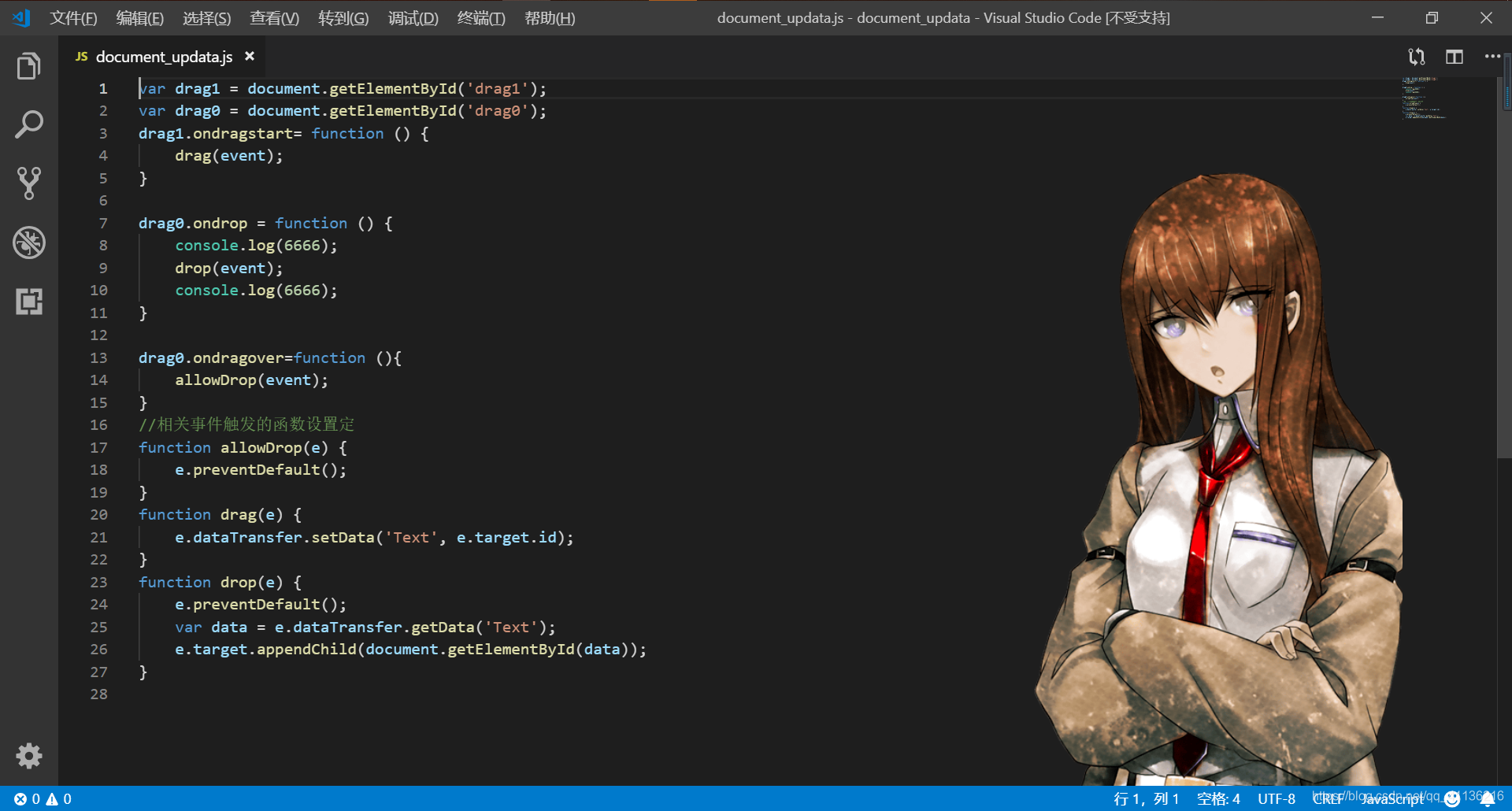This screenshot has width=1512, height=811.
Task: Open notifications bell in status bar
Action: pyautogui.click(x=1487, y=798)
